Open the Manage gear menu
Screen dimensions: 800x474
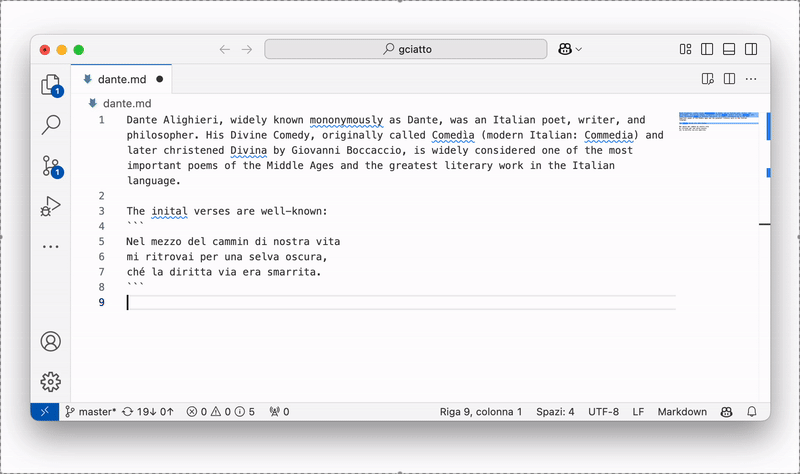click(x=51, y=382)
